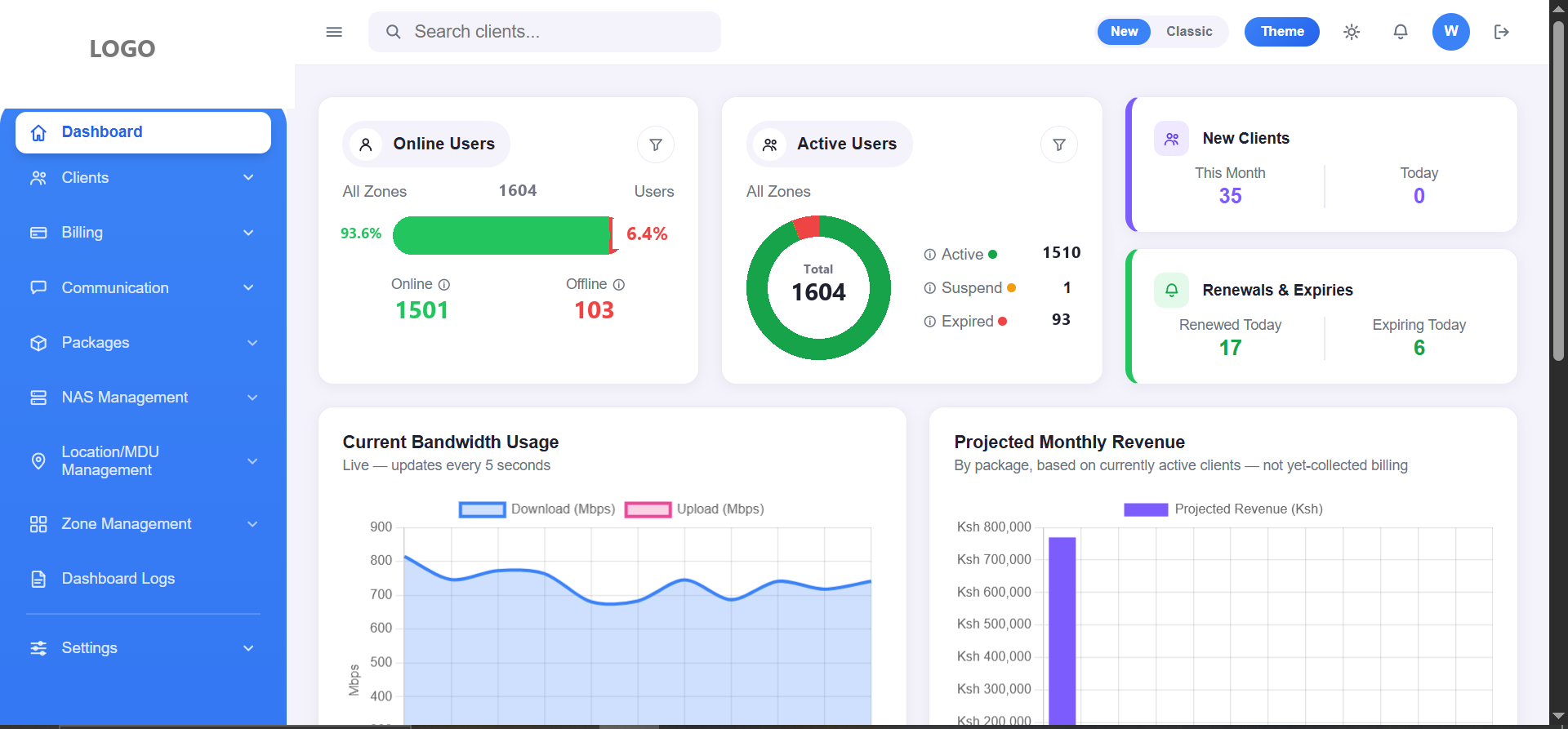Select the Zone Management label
Screen dimensions: 1568x729
pyautogui.click(x=127, y=524)
